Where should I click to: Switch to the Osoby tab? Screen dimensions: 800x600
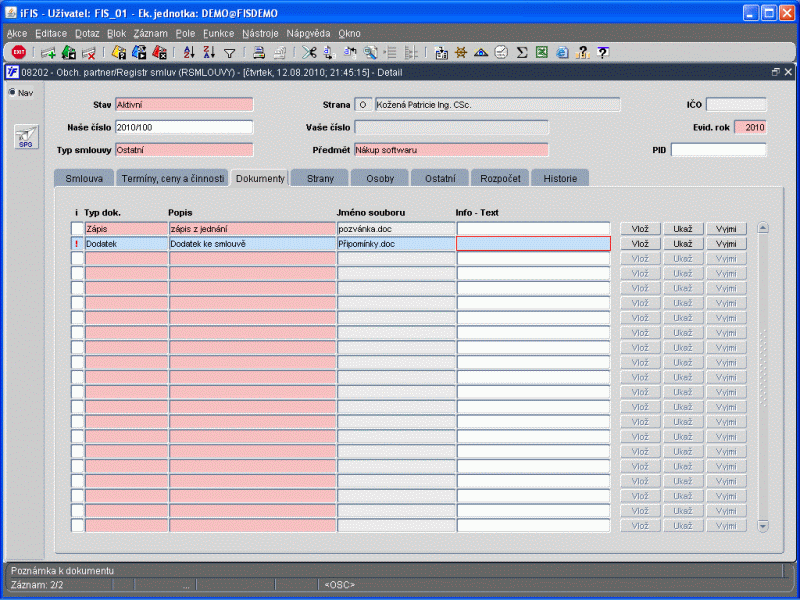coord(380,179)
